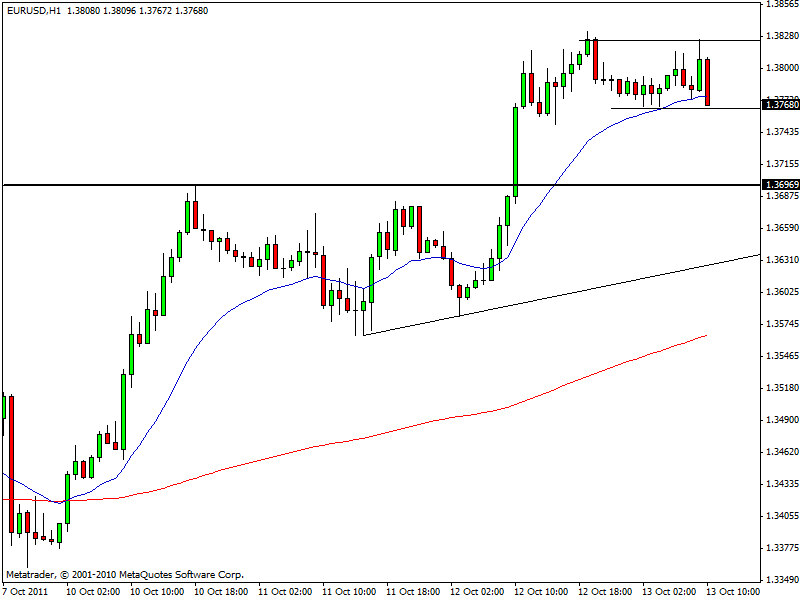The height and width of the screenshot is (600, 800).
Task: Click the 13 Oct 10:00 time label
Action: click(x=734, y=591)
